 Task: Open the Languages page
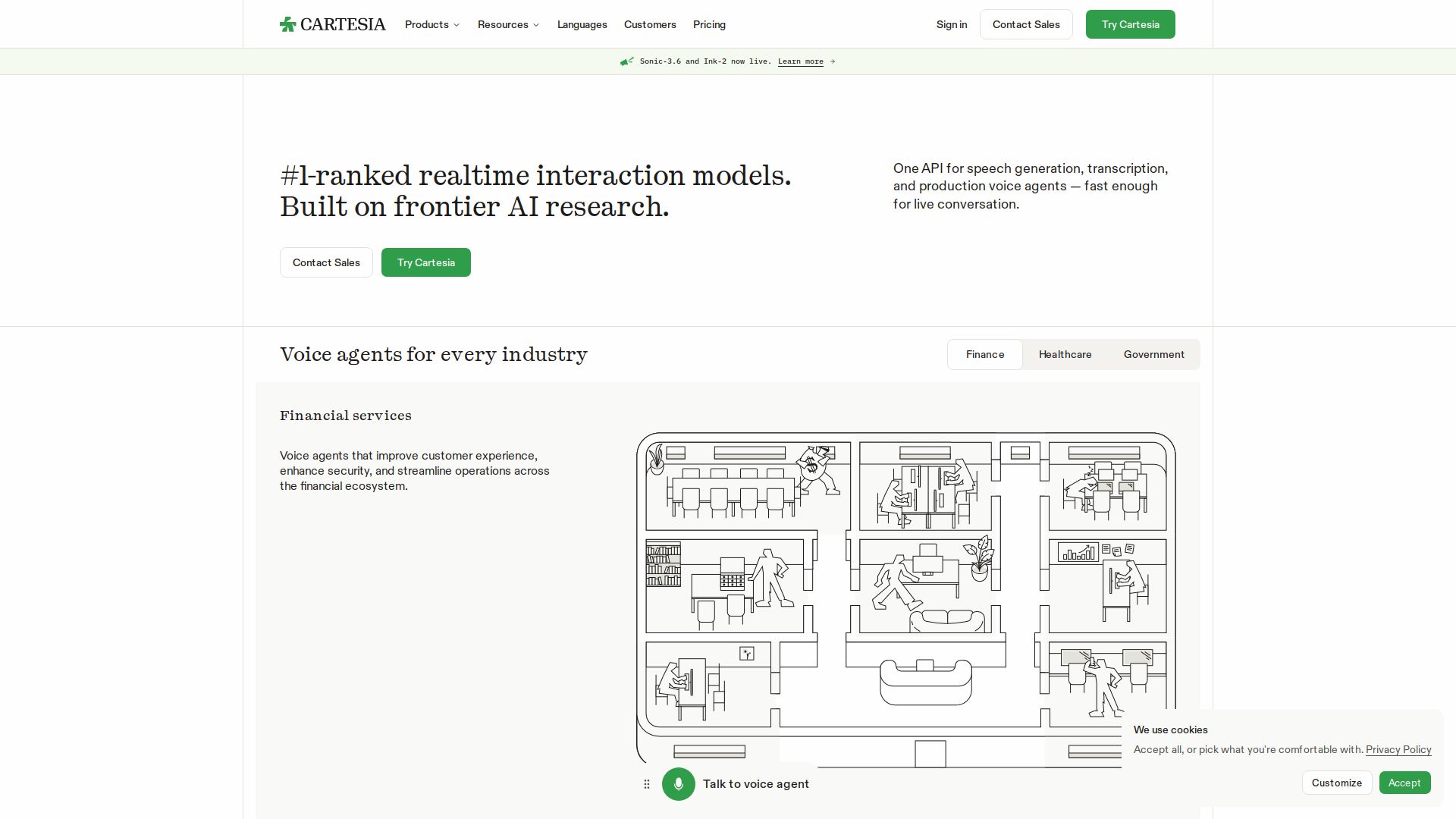[x=582, y=24]
